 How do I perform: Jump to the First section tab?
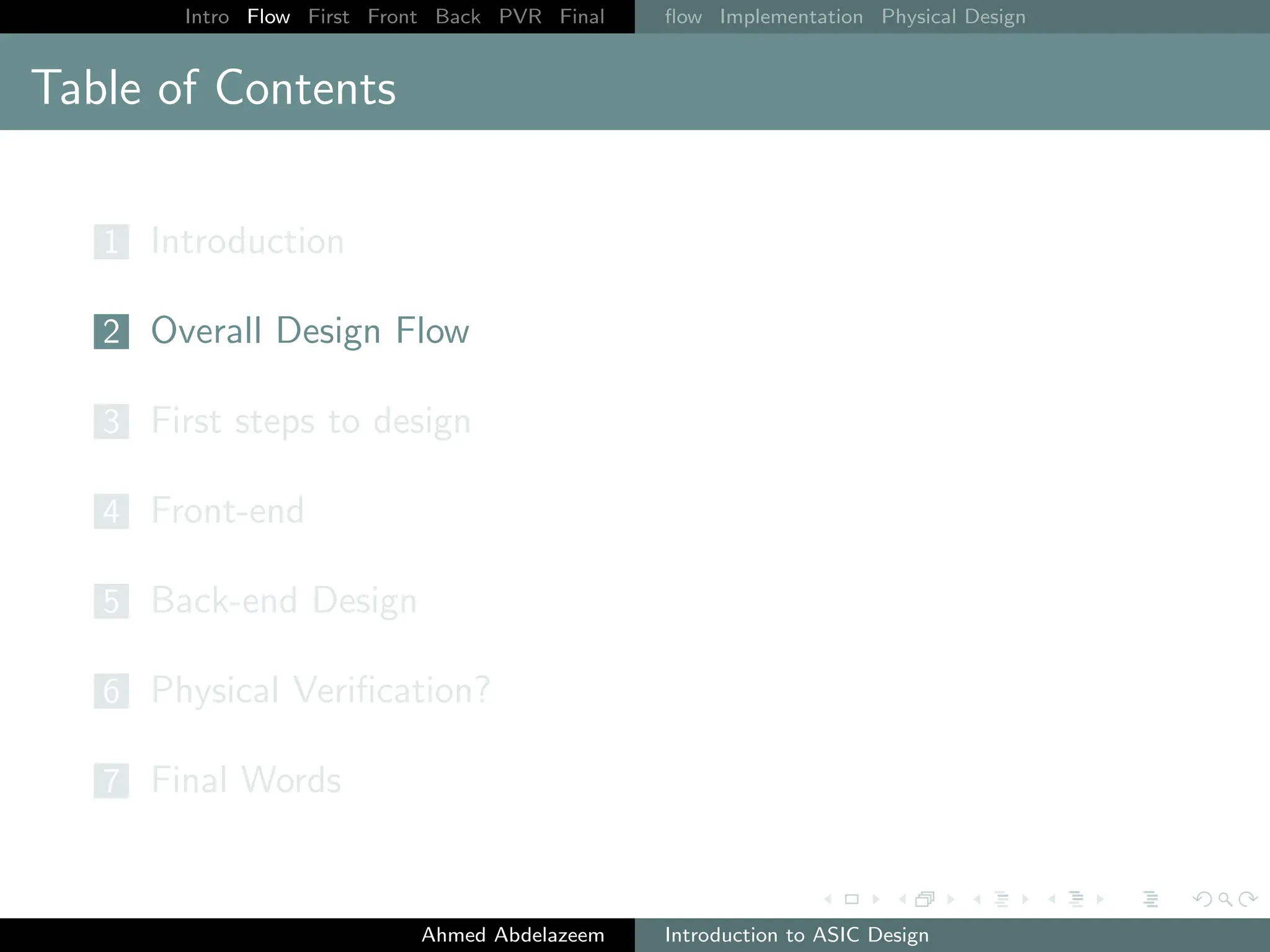(329, 17)
